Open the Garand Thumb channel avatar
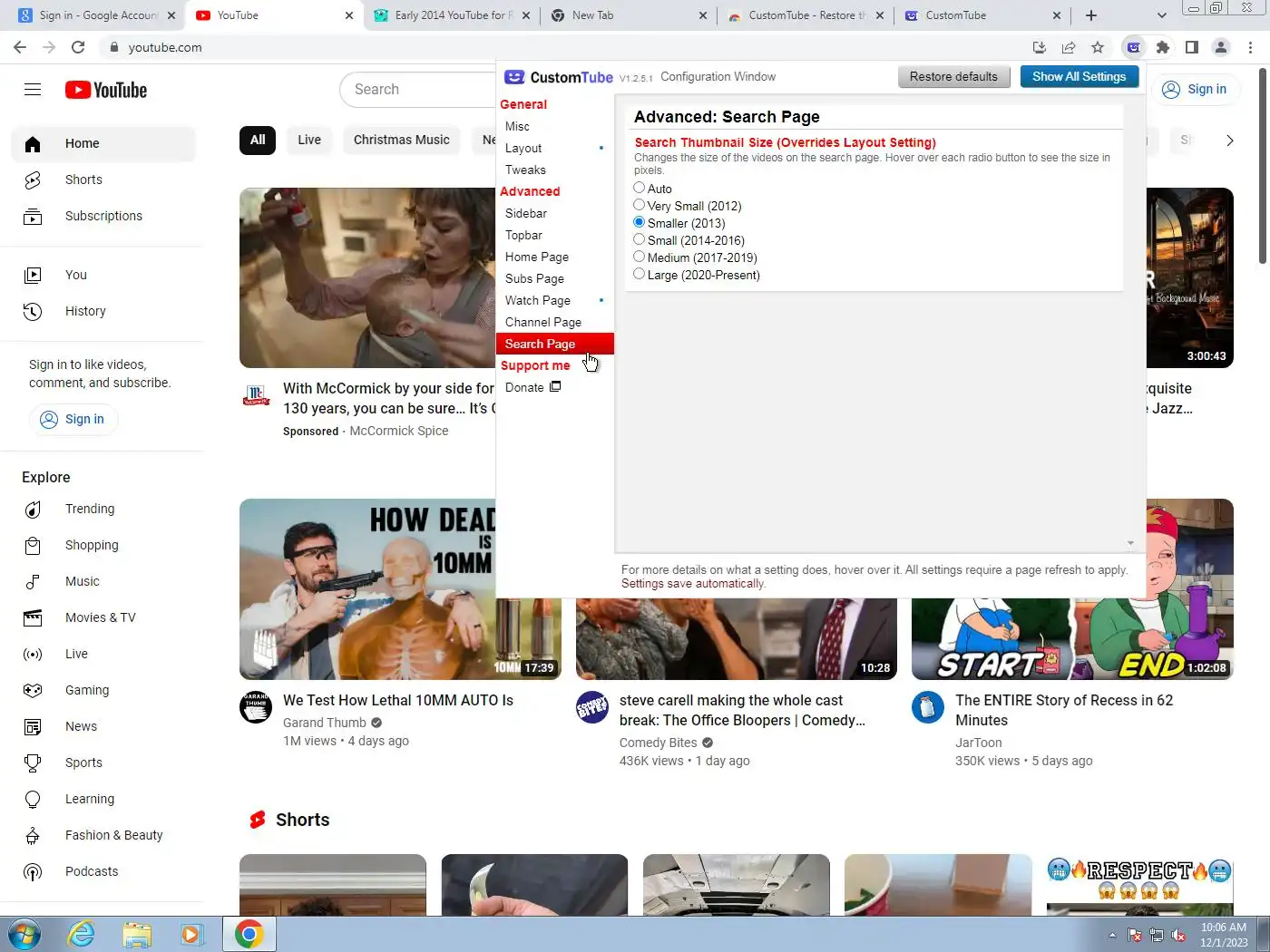 coord(256,707)
